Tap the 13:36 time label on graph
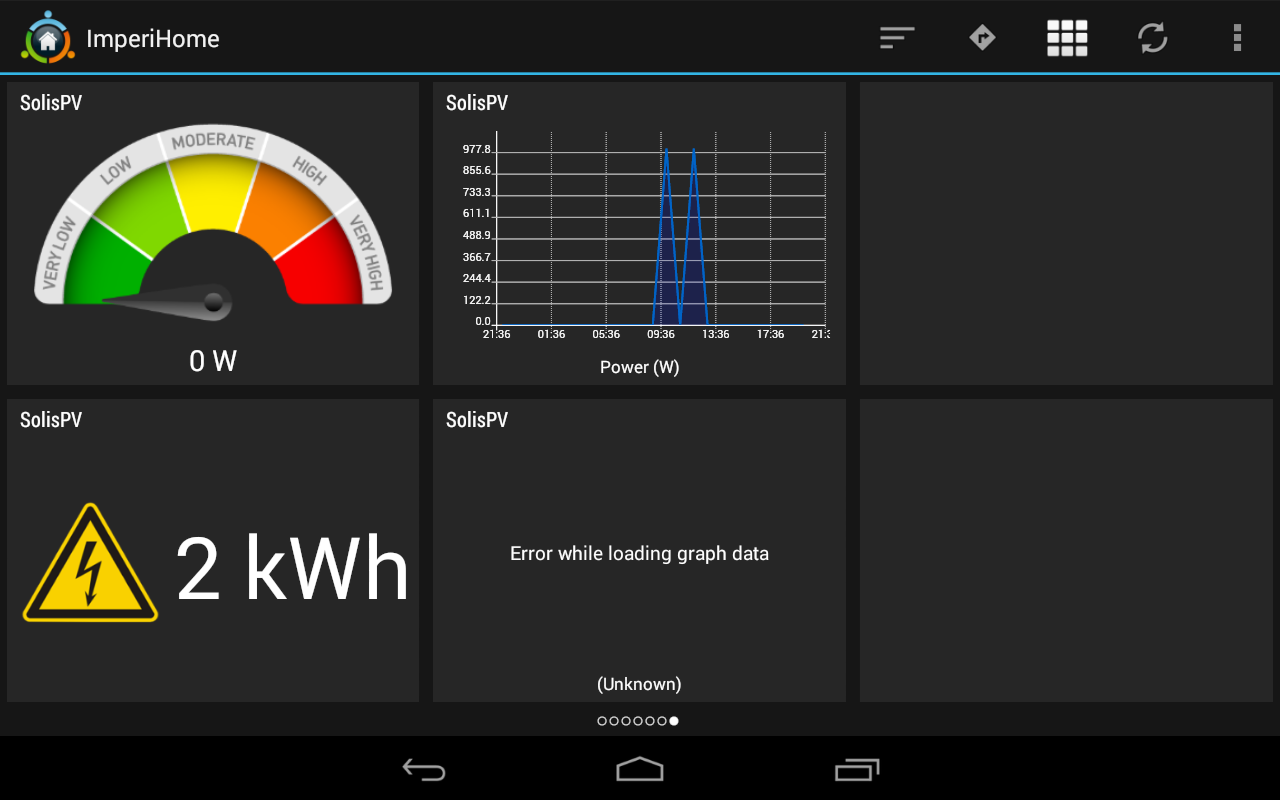The image size is (1280, 800). pos(715,334)
